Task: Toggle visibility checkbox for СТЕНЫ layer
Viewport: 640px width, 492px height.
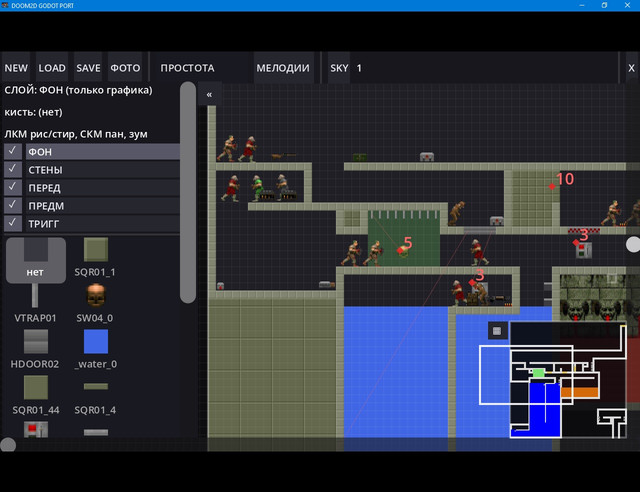Action: tap(13, 169)
